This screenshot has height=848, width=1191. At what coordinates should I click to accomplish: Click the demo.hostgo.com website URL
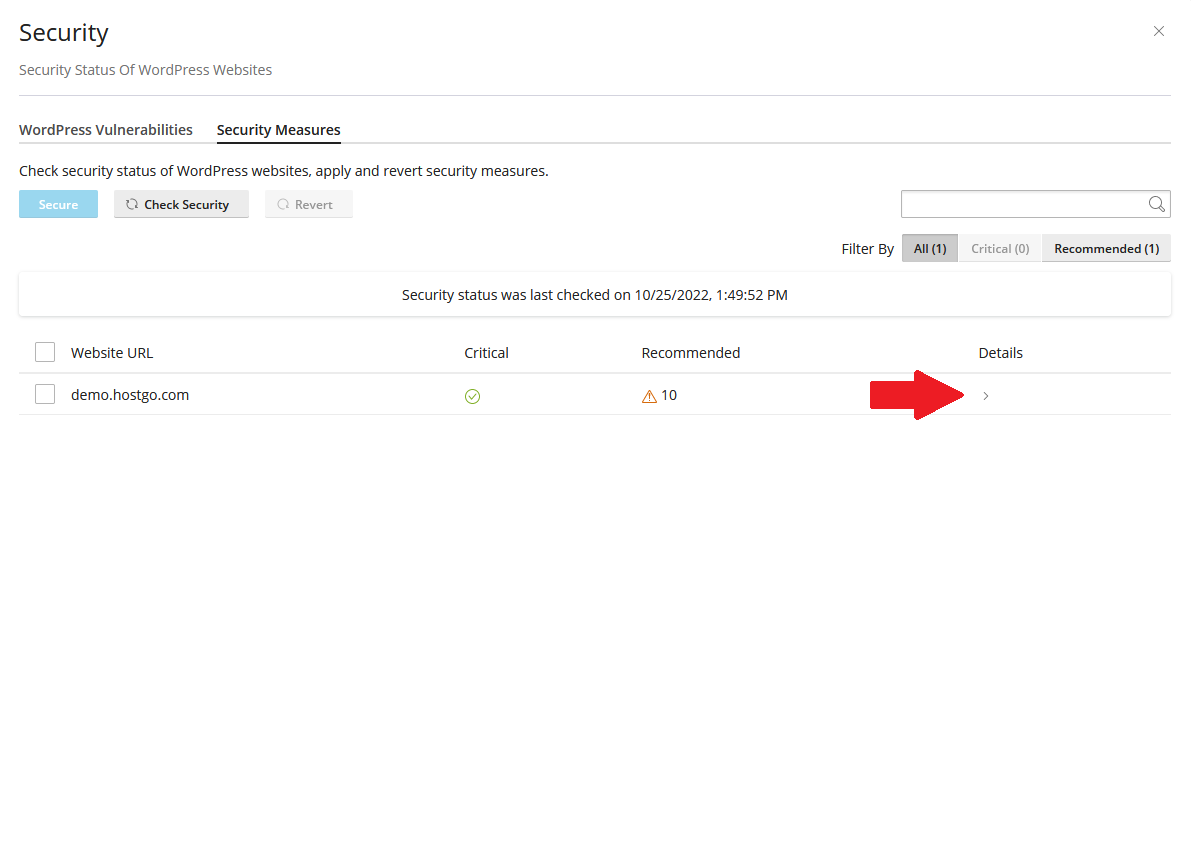coord(130,395)
